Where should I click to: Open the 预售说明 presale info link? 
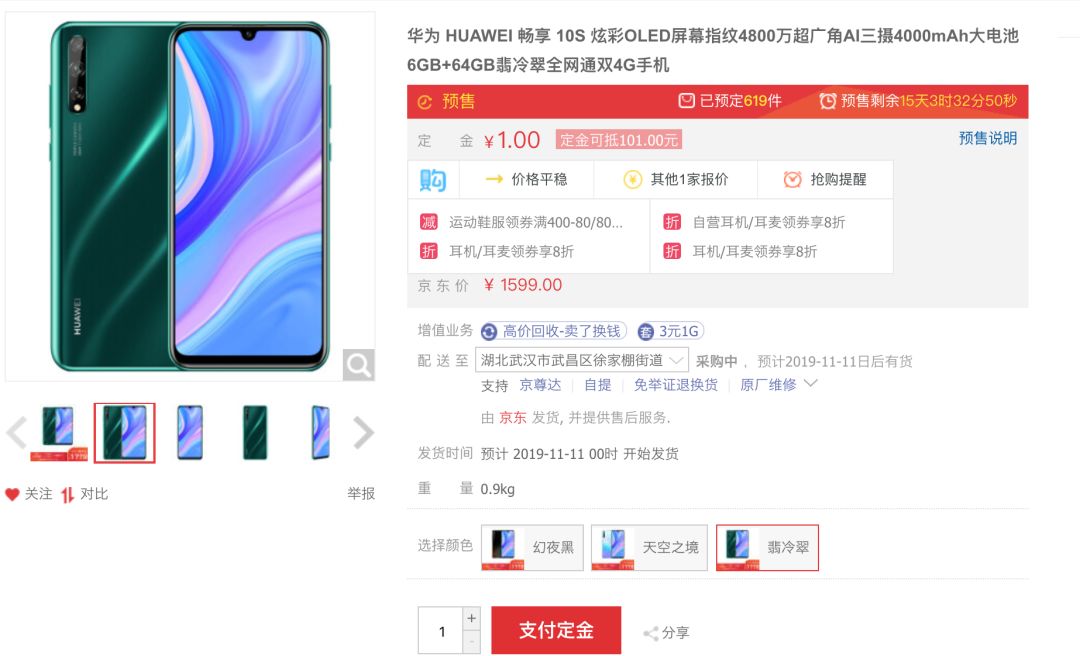[988, 139]
